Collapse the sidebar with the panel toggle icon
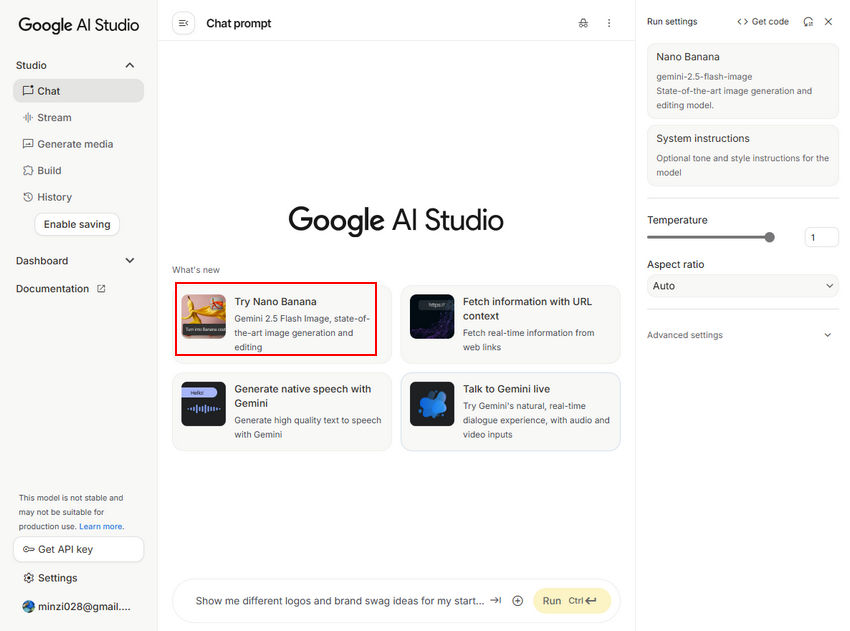 tap(183, 23)
